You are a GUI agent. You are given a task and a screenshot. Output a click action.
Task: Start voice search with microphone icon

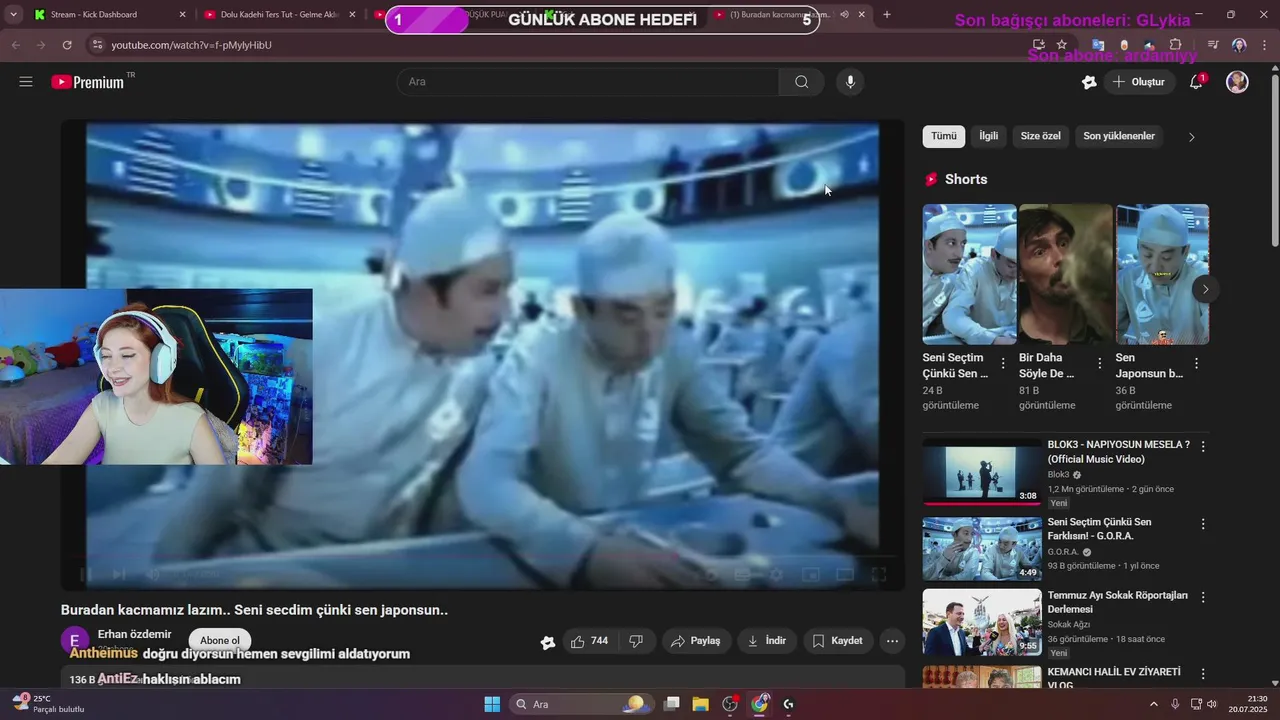850,82
